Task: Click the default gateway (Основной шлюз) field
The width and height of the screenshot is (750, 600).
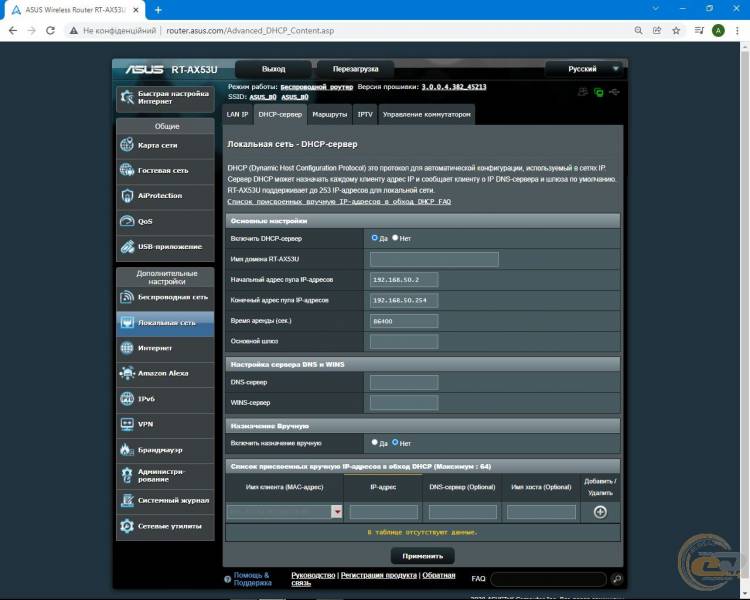Action: [404, 341]
